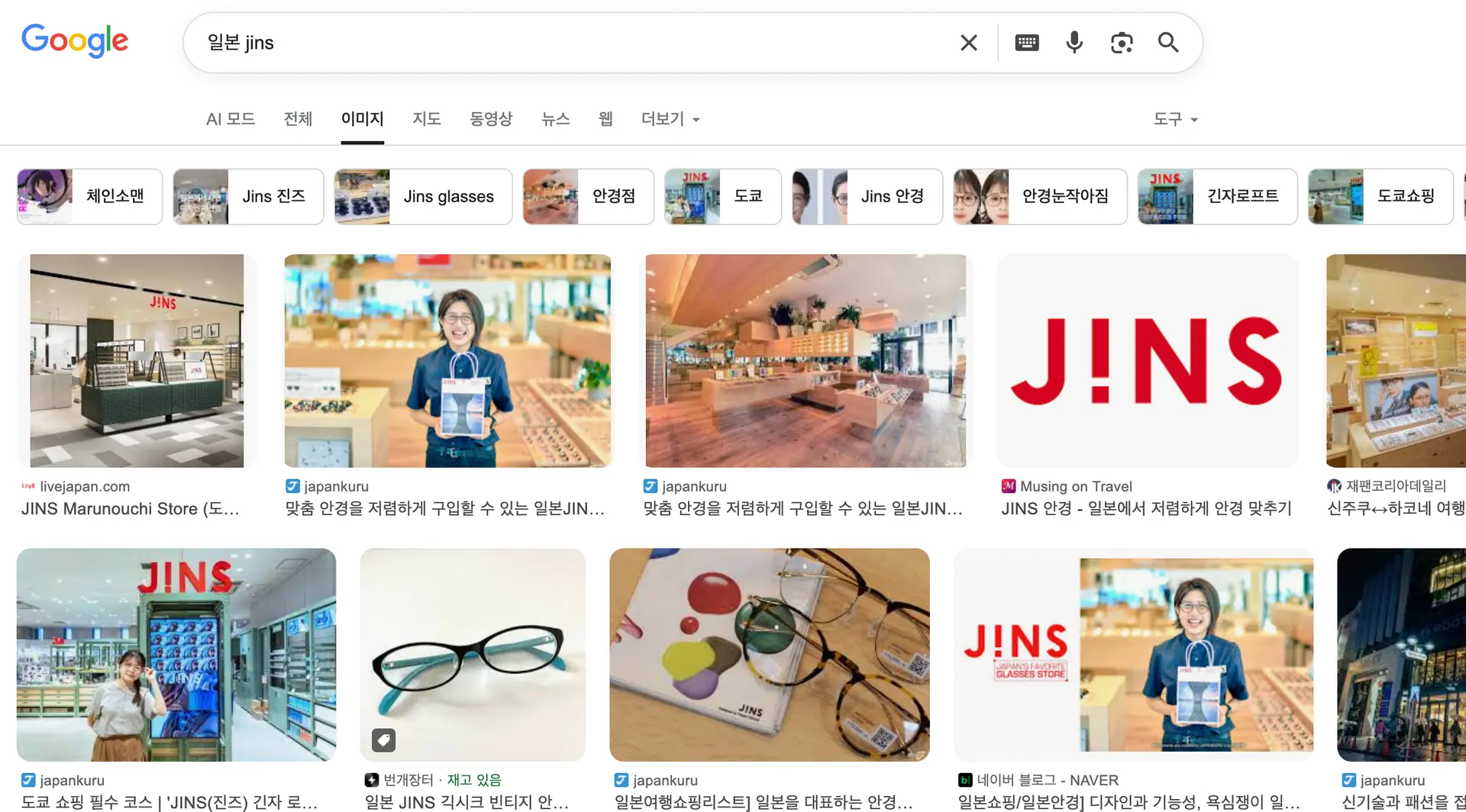
Task: Apply the 도쿄쇼핑 filter chip
Action: click(x=1380, y=197)
